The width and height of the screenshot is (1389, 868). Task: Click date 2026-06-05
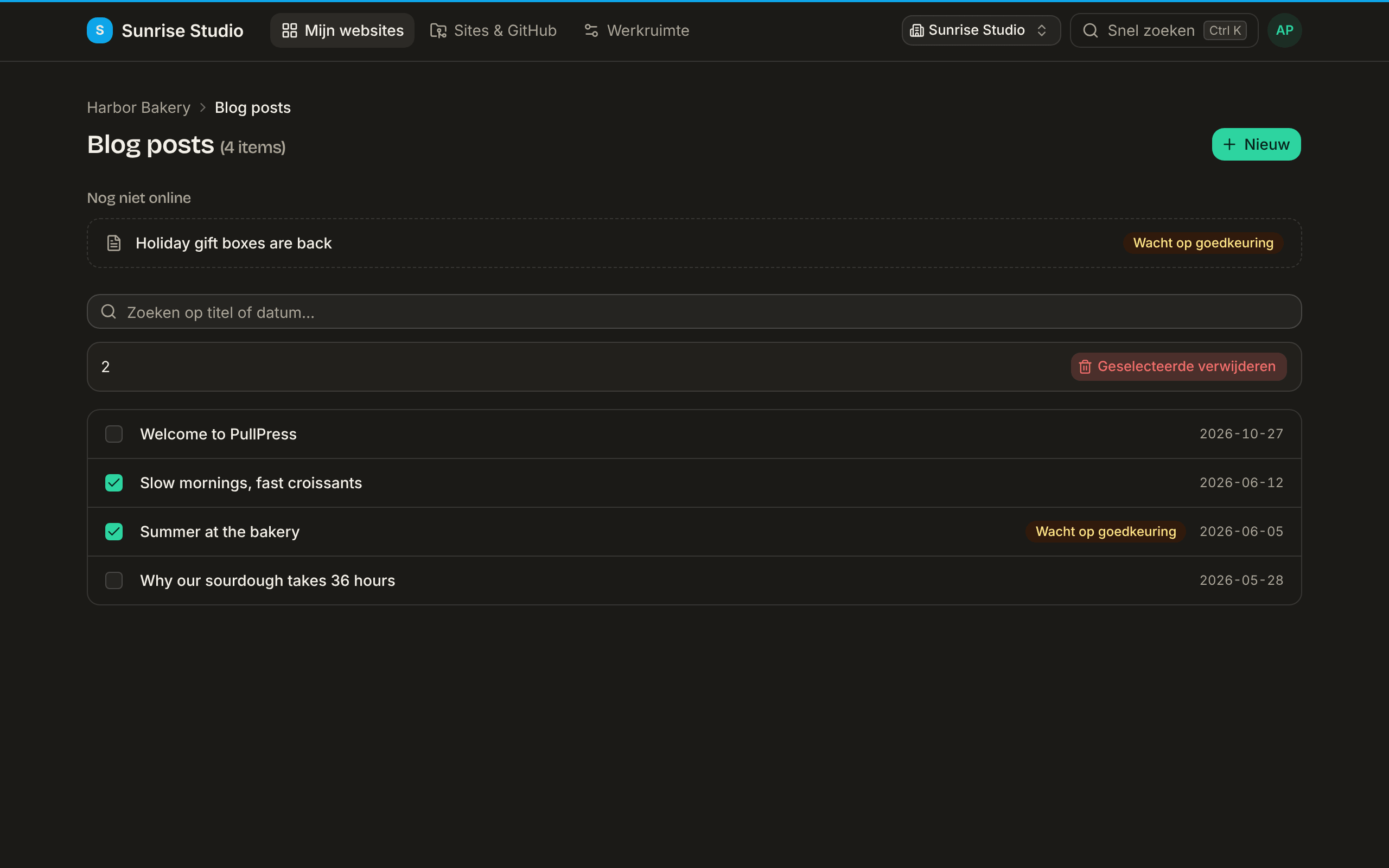1241,532
